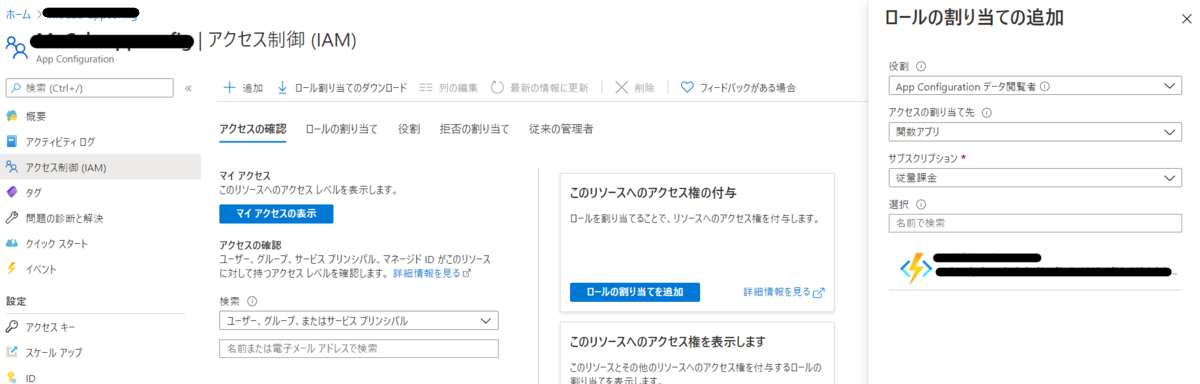Screen dimensions: 1200x384
Task: Switch to the ロールの割り当て tab
Action: pyautogui.click(x=342, y=129)
